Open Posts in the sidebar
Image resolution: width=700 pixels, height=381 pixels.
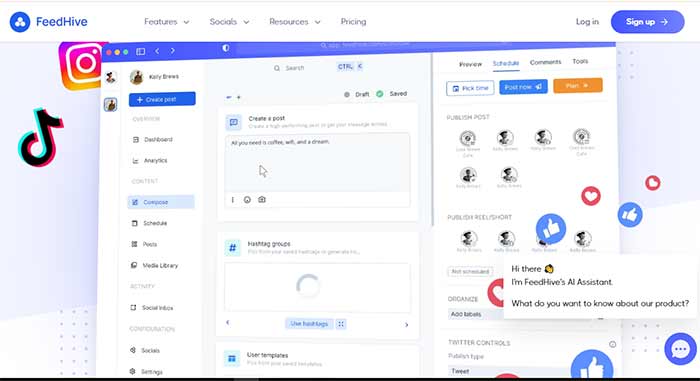[144, 244]
